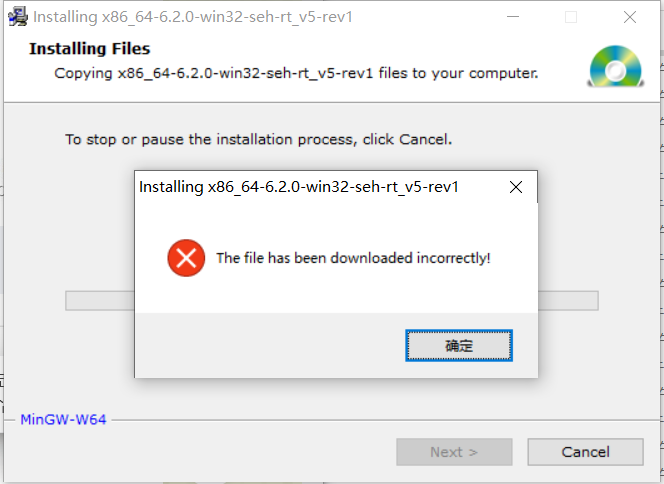Close the main installer window
664x484 pixels.
point(630,17)
